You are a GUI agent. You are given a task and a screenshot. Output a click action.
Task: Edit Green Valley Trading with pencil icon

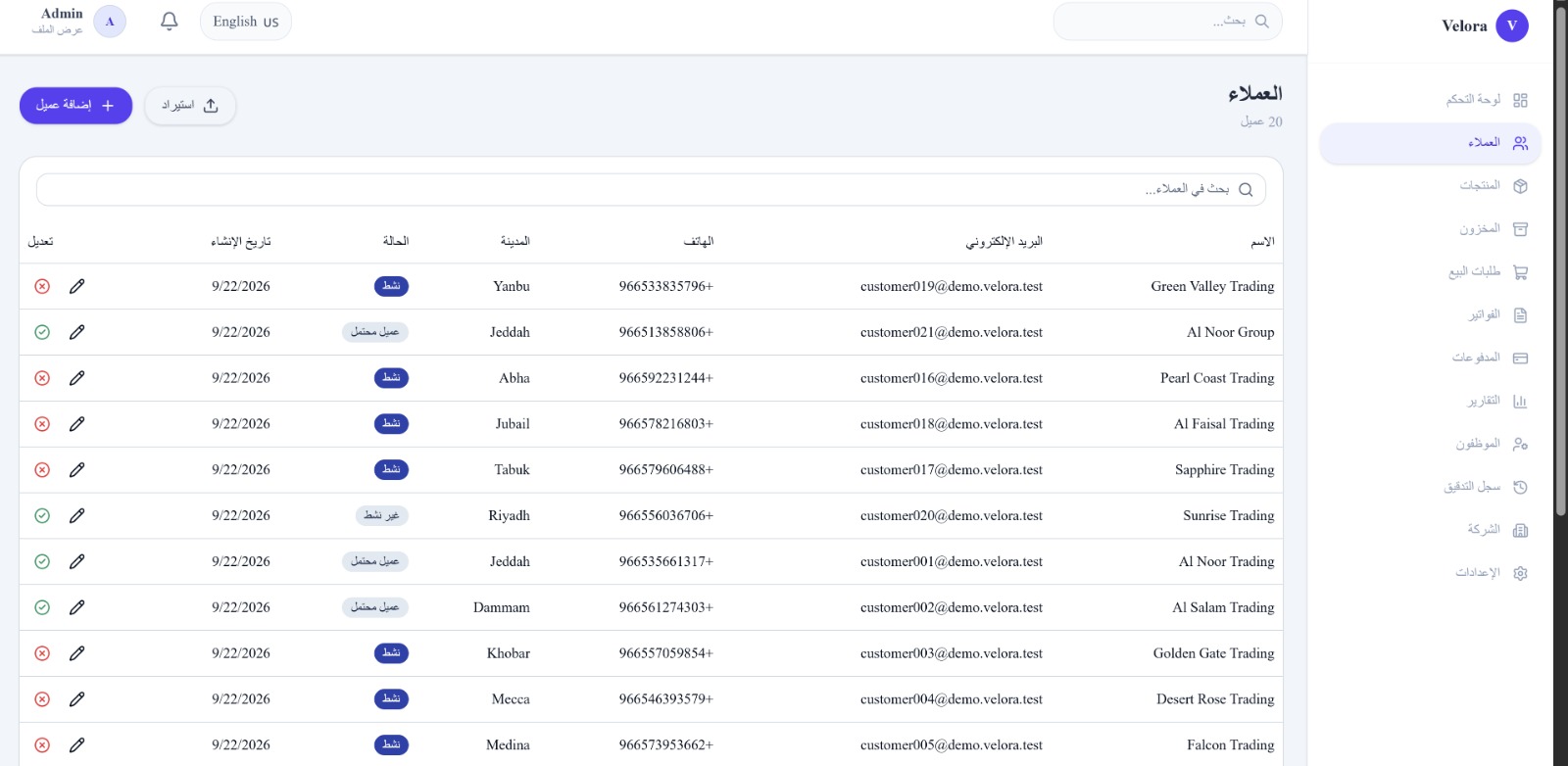point(77,286)
